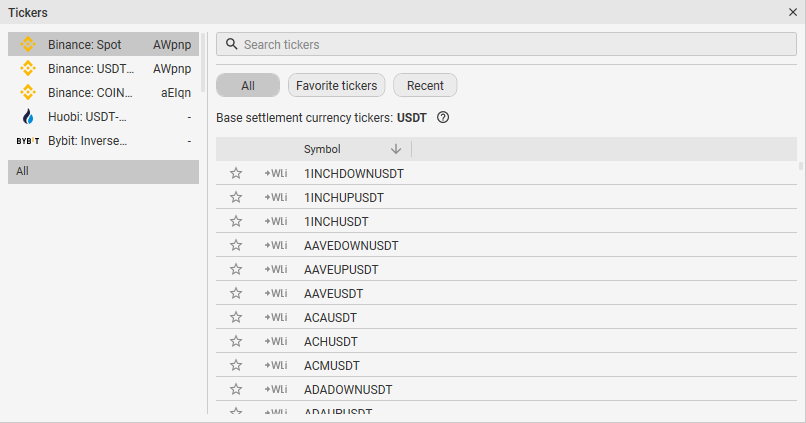This screenshot has height=423, width=806.
Task: Star the ACAUSDT ticker as favorite
Action: coord(236,317)
